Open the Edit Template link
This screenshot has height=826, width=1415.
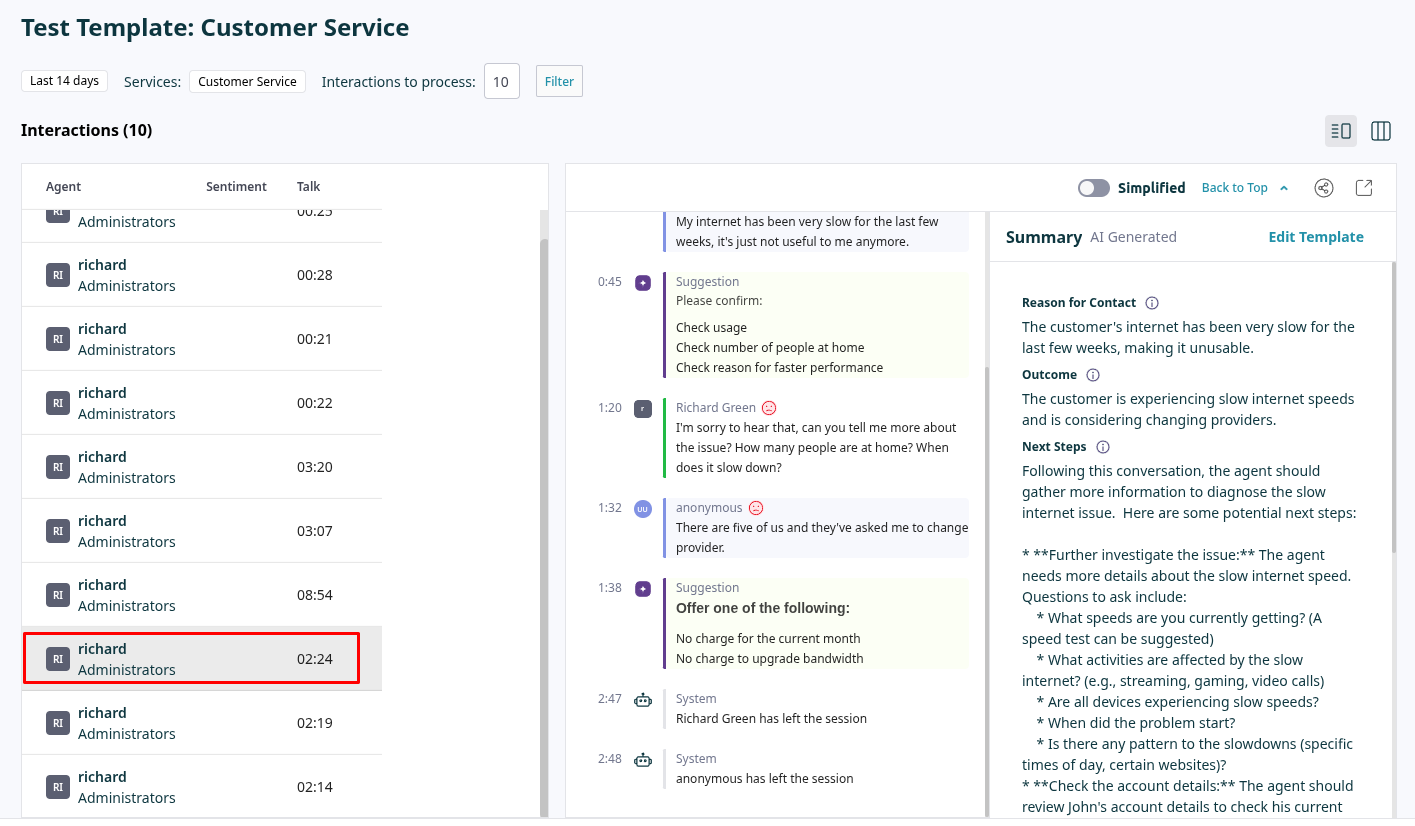point(1315,237)
